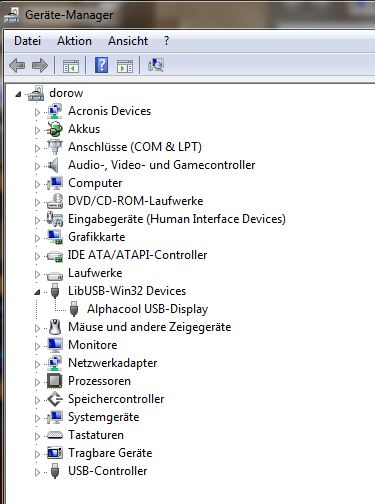Click the Forward arrow toolbar button
Viewport: 375px width, 504px height.
(x=40, y=65)
